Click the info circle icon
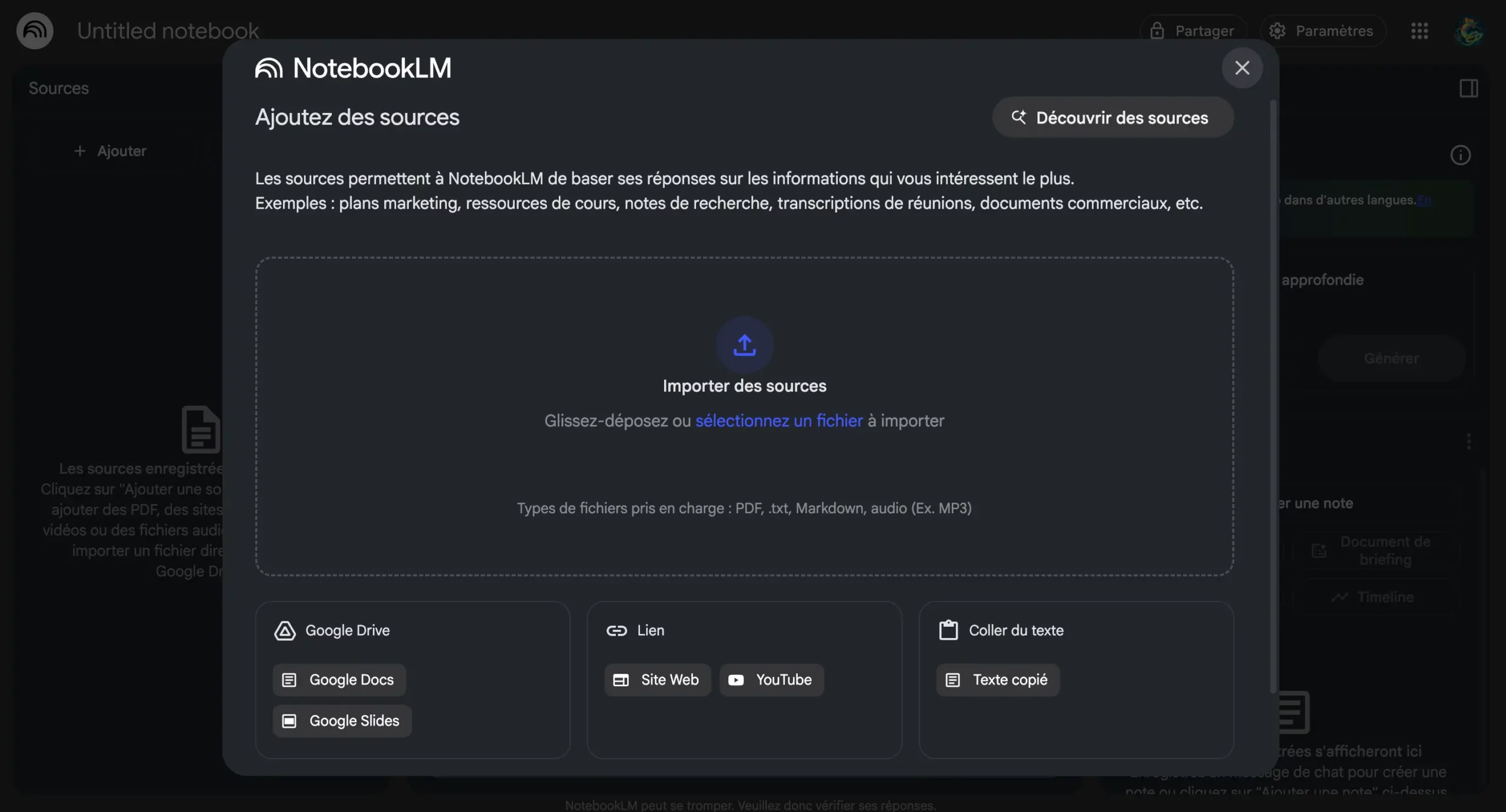 1460,155
